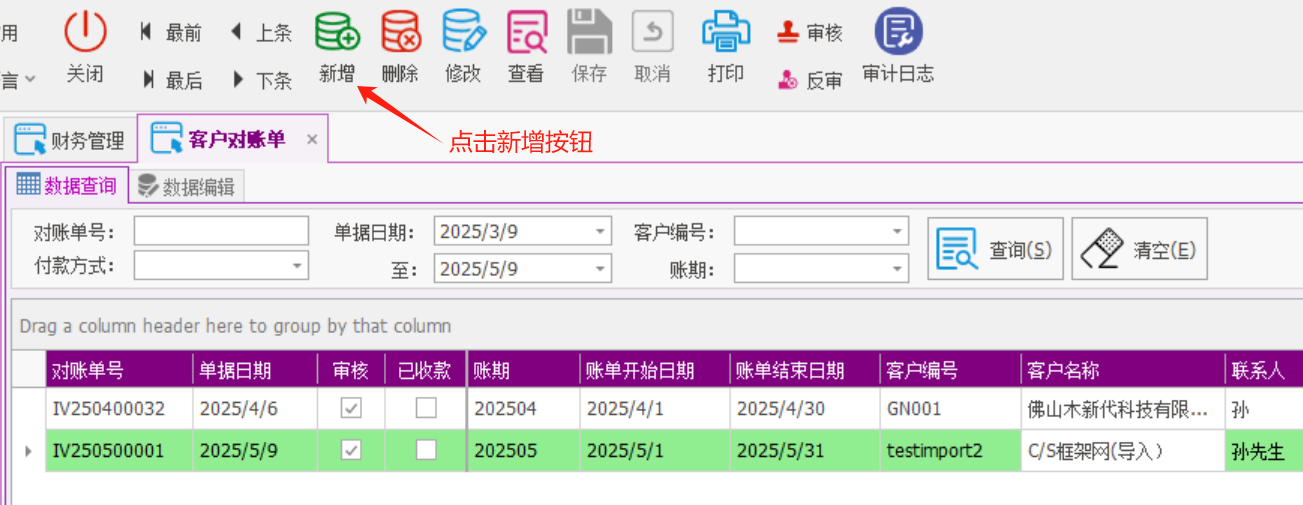
Task: Toggle 审核 checkbox for IV250400032
Action: [x=351, y=408]
